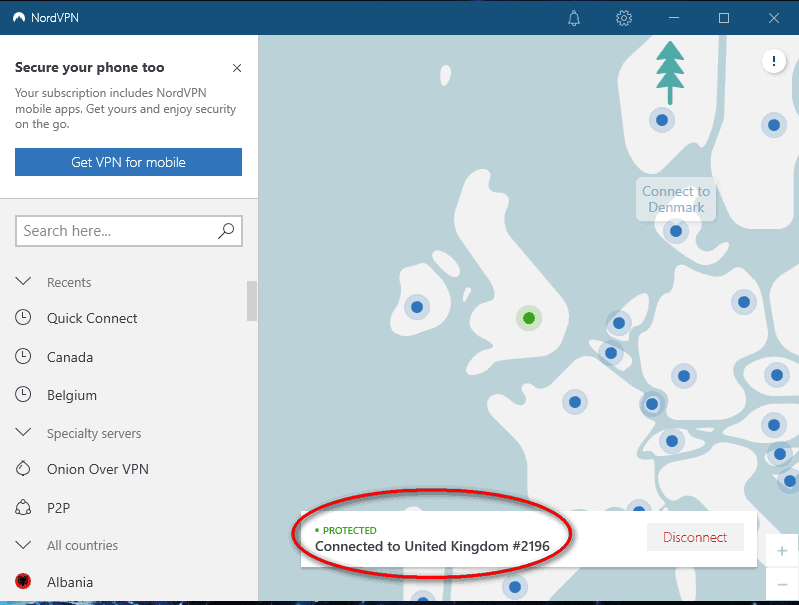The image size is (799, 605).
Task: Click the search magnifier icon
Action: click(x=226, y=231)
